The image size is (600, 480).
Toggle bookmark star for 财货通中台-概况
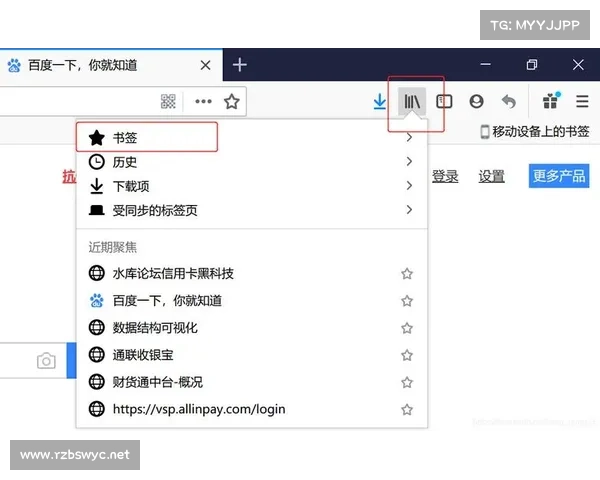[x=407, y=382]
